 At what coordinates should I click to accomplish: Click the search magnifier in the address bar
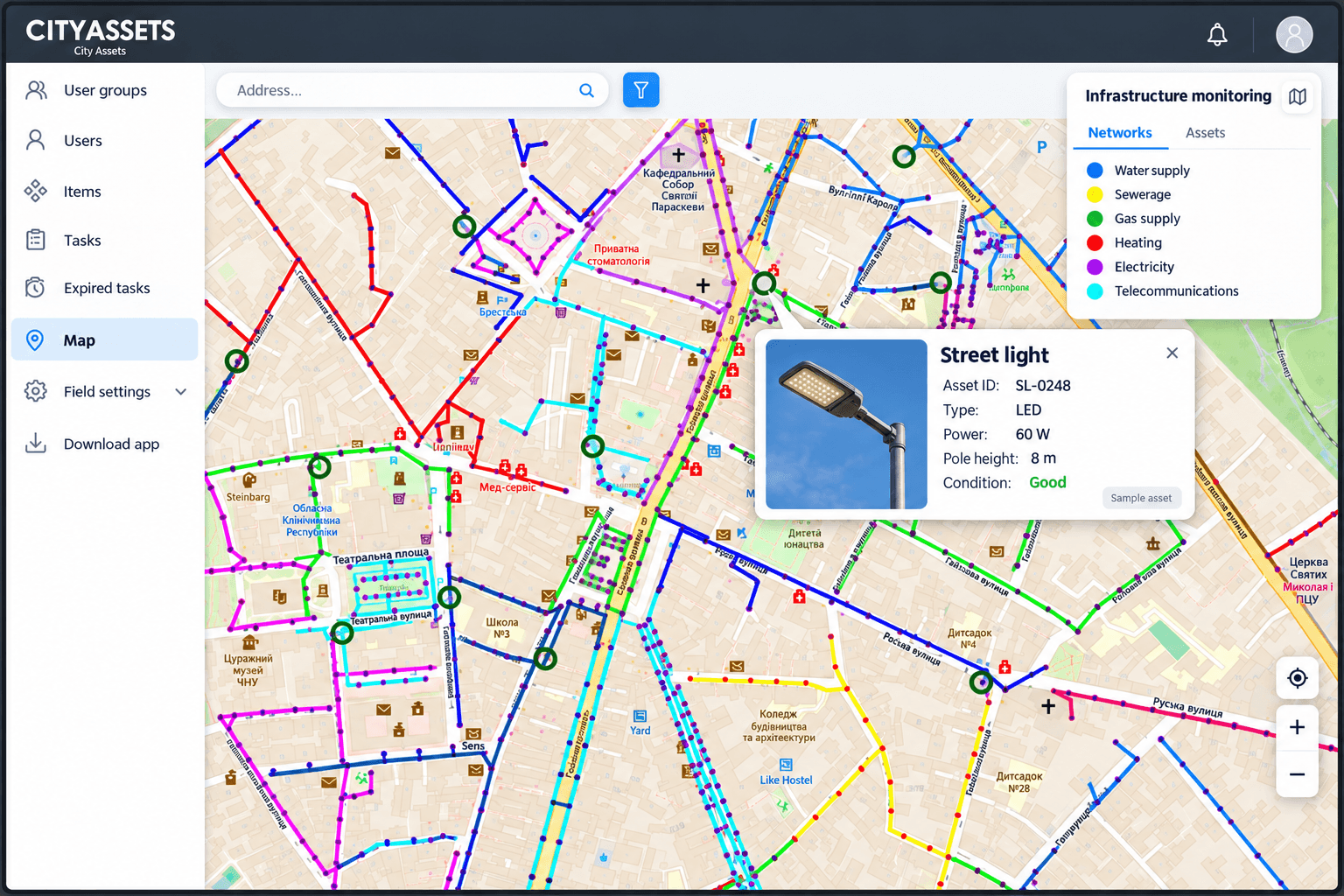click(x=586, y=90)
